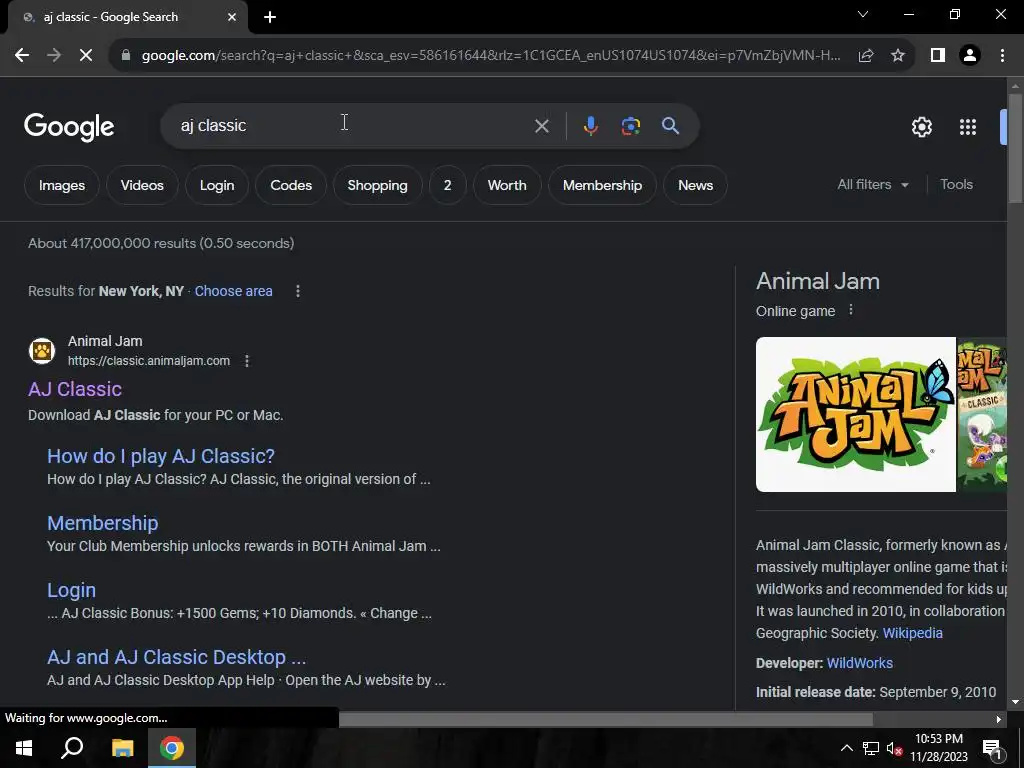
Task: Open Windows taskbar search
Action: click(x=72, y=748)
